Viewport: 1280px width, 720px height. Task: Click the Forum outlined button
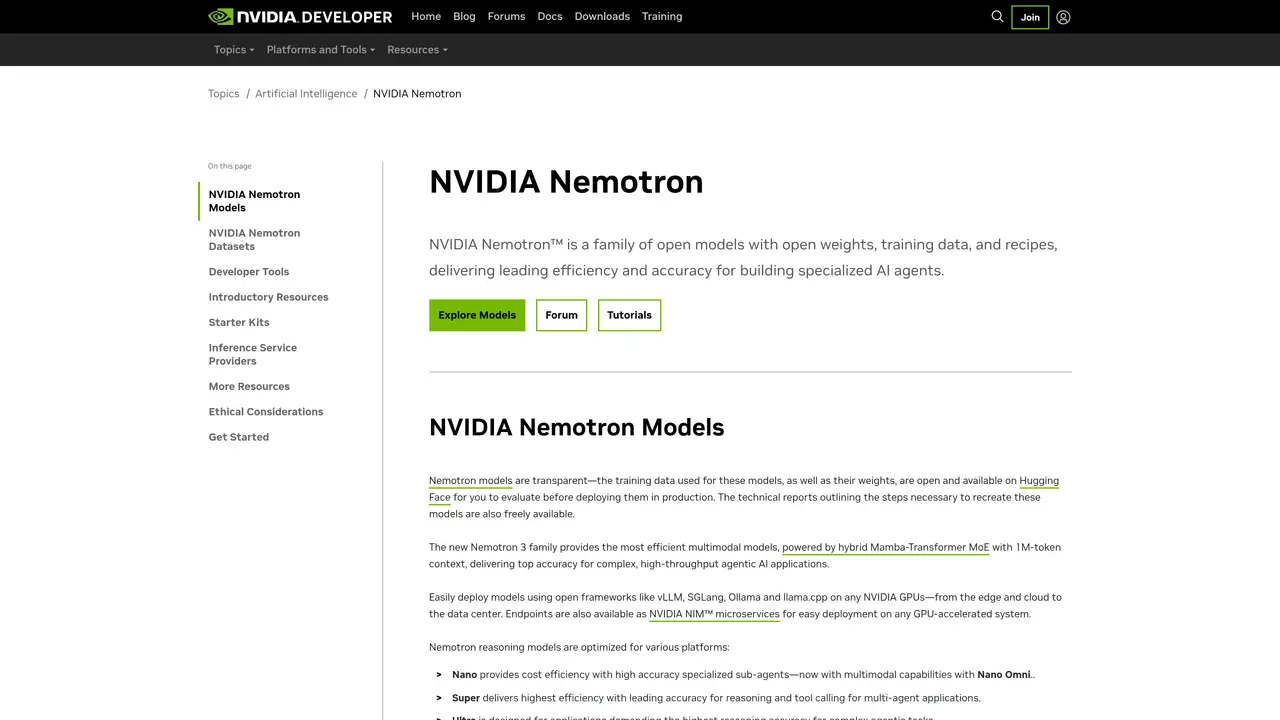(x=561, y=315)
